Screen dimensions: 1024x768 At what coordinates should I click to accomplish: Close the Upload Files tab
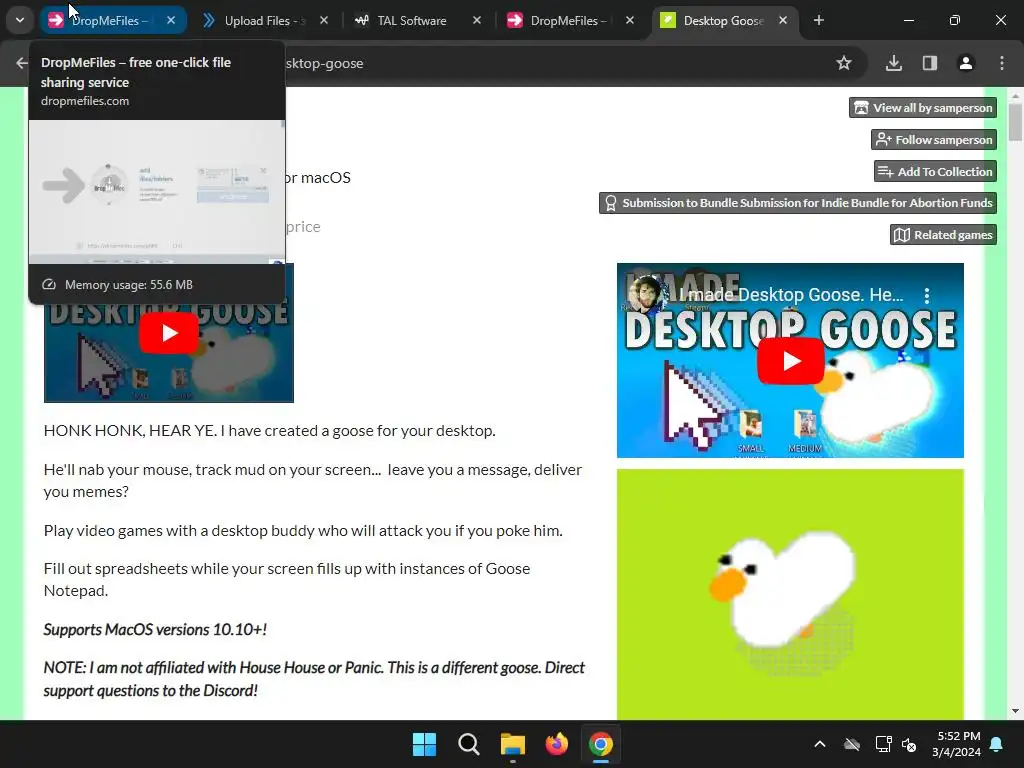[x=324, y=20]
